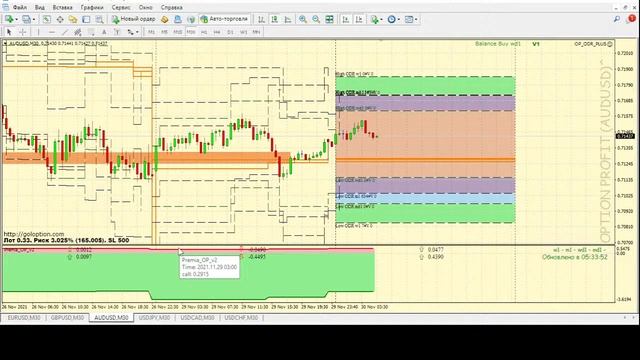Select the vertical line tool
The image size is (640, 360).
(x=38, y=32)
